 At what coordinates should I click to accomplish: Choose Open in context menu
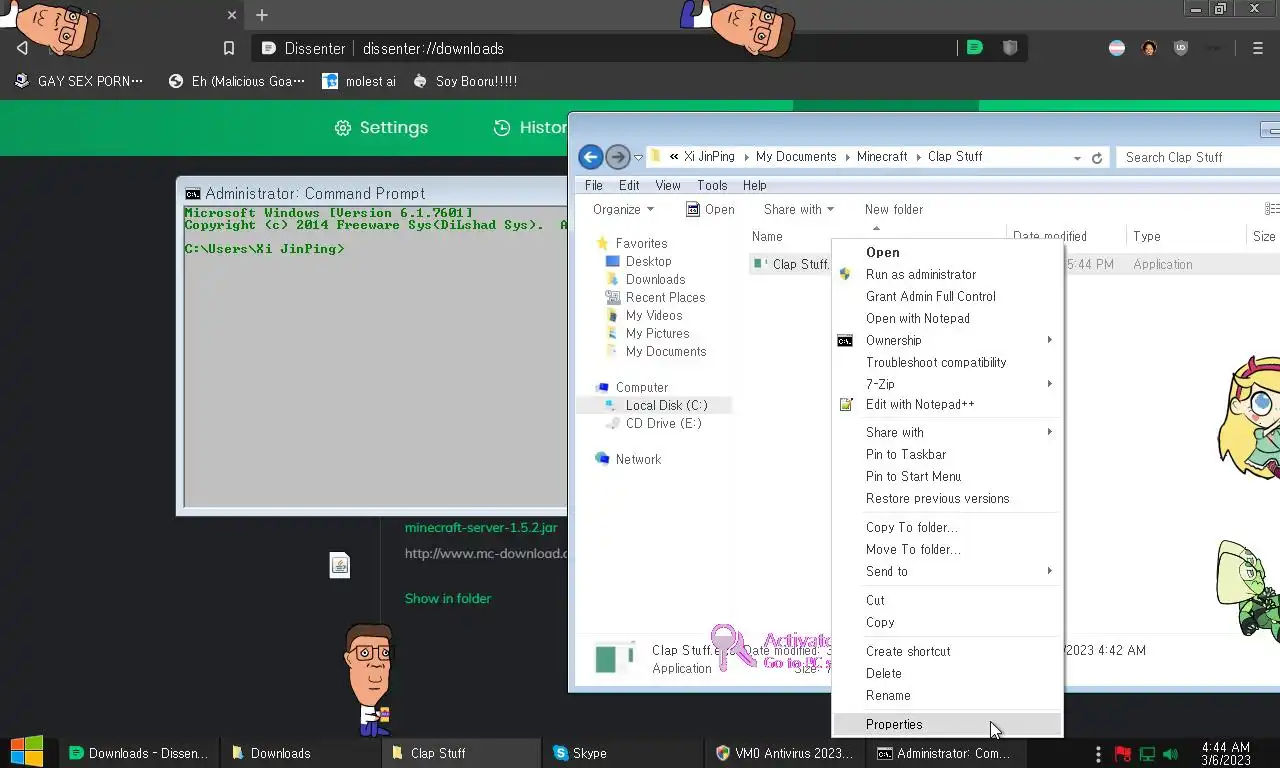click(947, 252)
